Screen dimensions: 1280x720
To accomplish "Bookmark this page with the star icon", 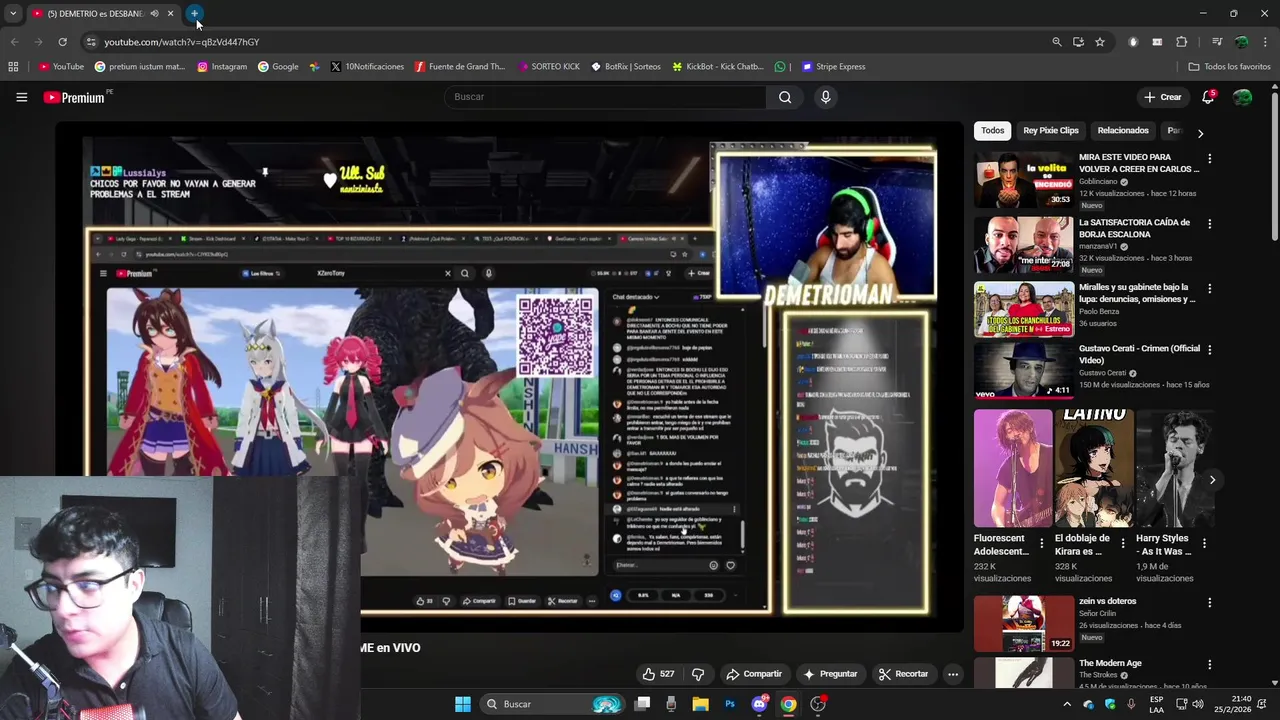I will pos(1100,42).
